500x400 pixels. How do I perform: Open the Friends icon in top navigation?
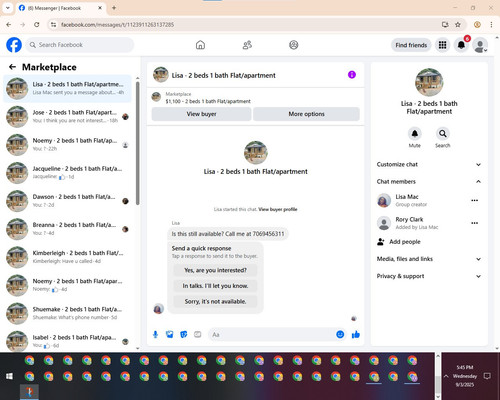[247, 45]
